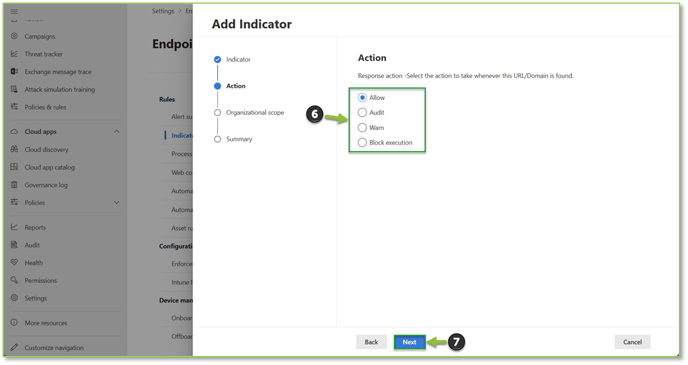
Task: Click the Response action description text
Action: pos(465,76)
